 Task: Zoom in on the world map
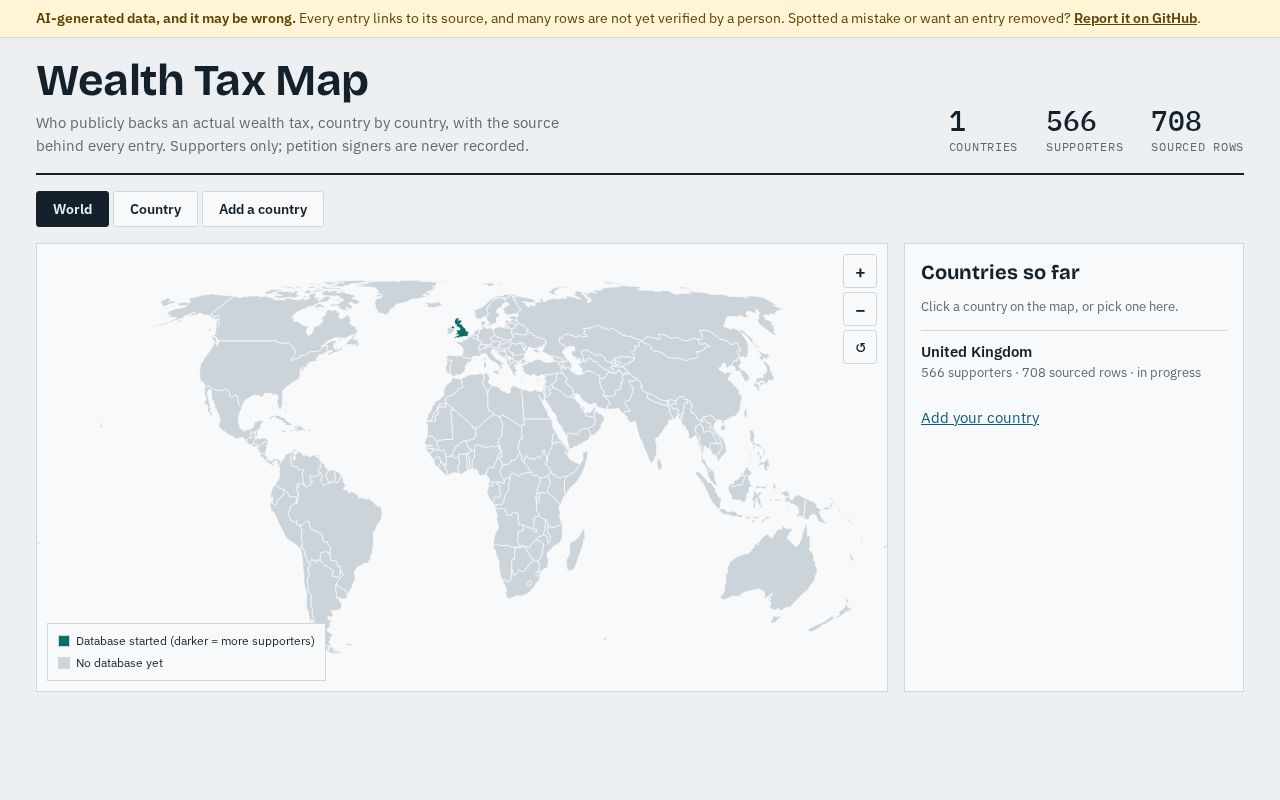860,271
